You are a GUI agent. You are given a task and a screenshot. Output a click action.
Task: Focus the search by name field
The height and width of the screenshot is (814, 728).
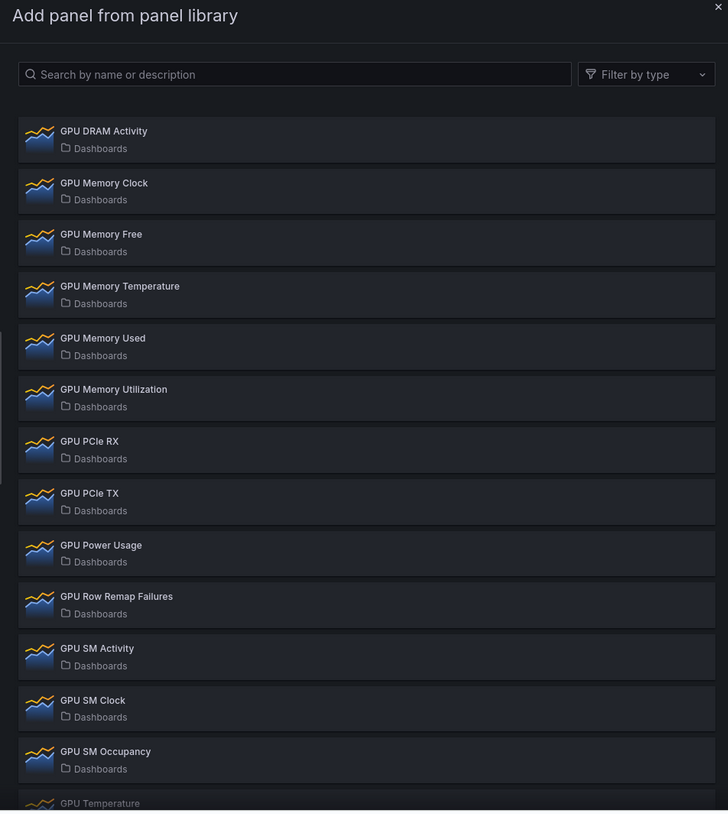pyautogui.click(x=300, y=75)
